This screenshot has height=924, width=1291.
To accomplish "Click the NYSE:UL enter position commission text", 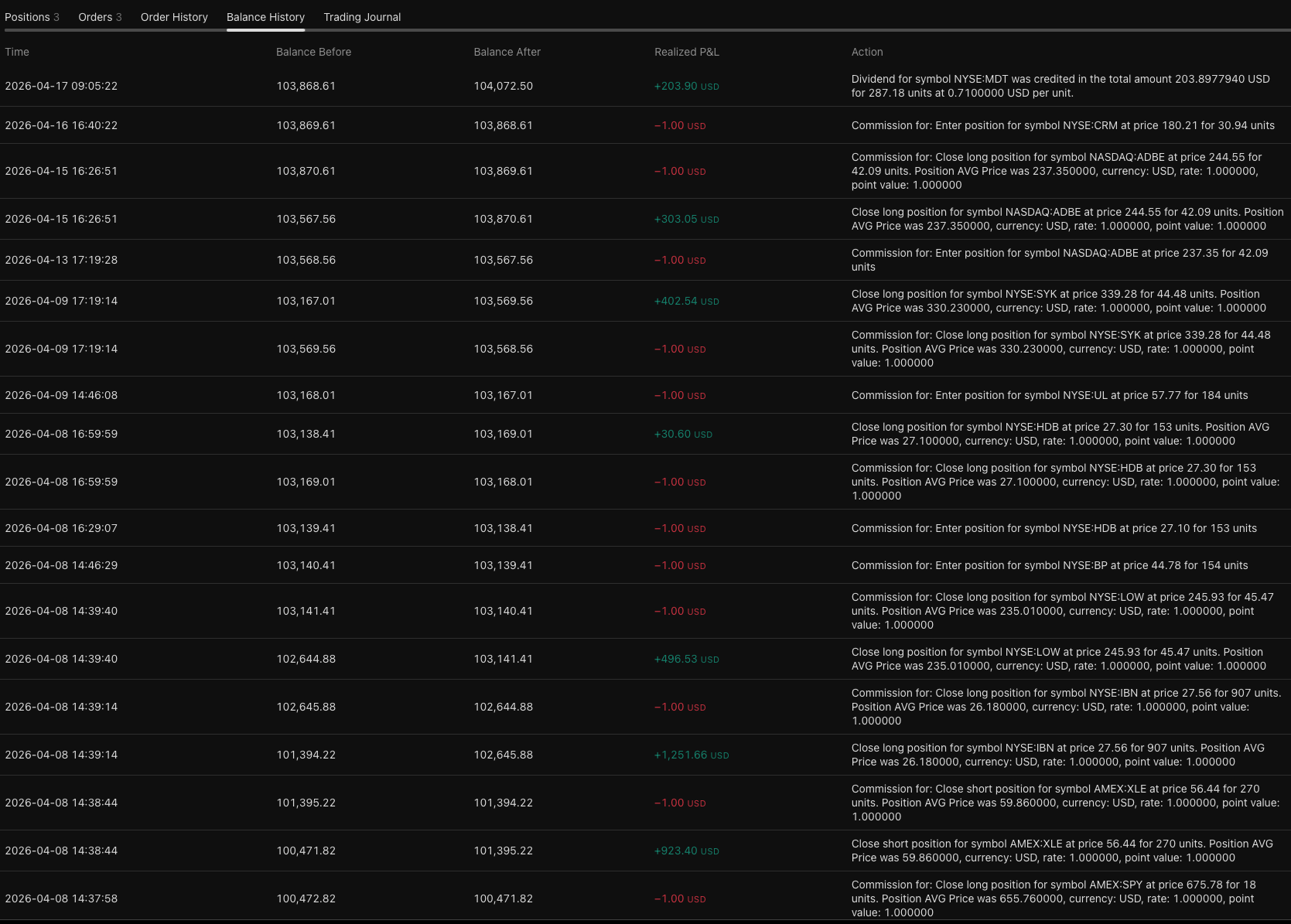I will pyautogui.click(x=1050, y=395).
